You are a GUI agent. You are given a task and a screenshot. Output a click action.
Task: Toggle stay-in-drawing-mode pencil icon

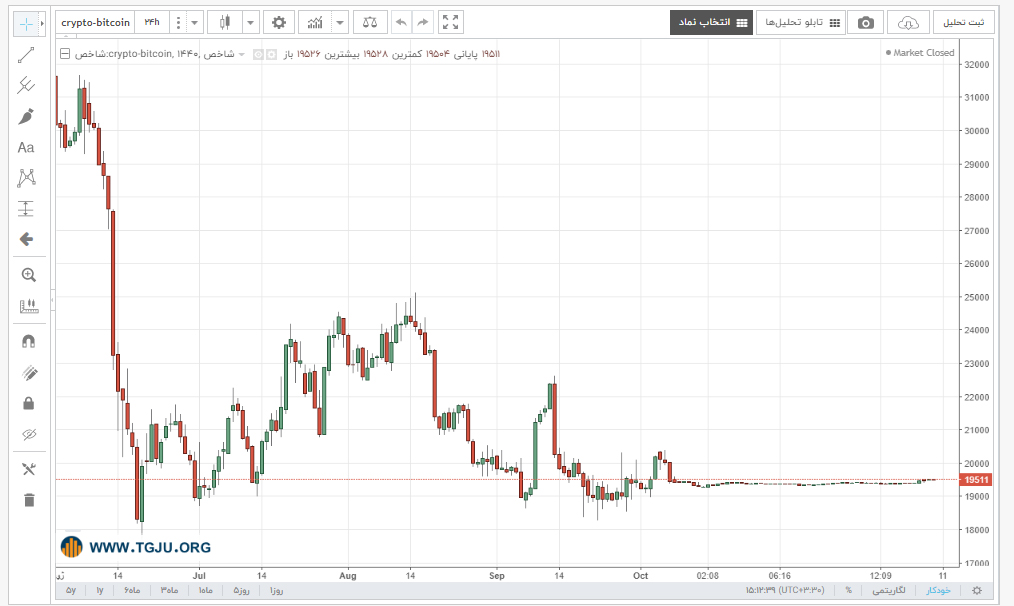[x=28, y=373]
